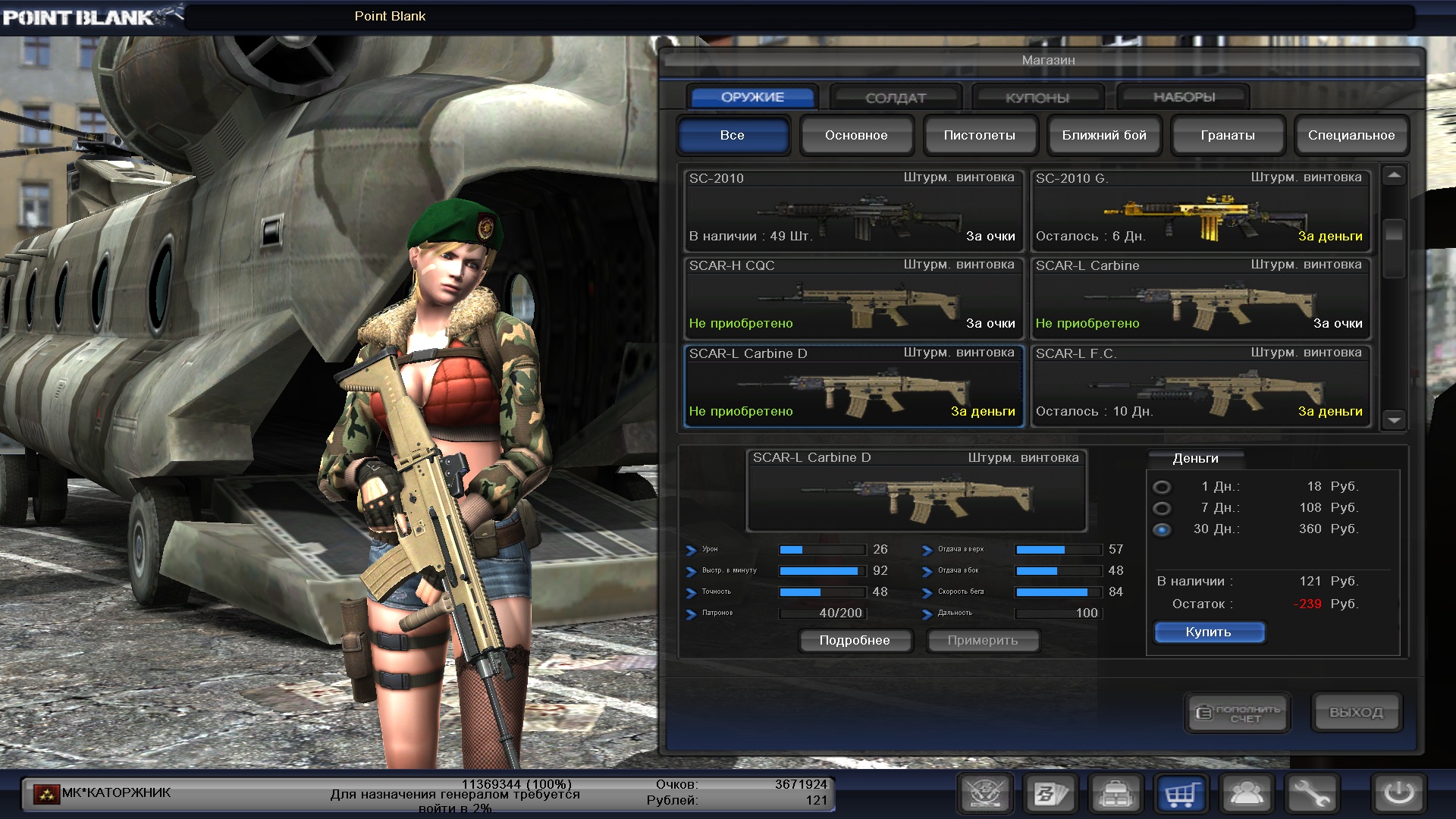The image size is (1456, 819).
Task: Click the Патронов stat arrow icon
Action: point(691,614)
